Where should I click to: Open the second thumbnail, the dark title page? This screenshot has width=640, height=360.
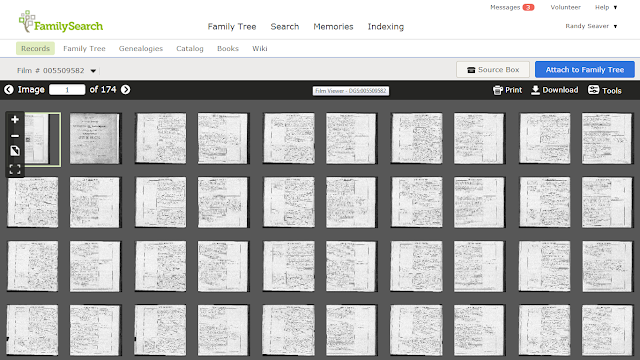(x=95, y=139)
